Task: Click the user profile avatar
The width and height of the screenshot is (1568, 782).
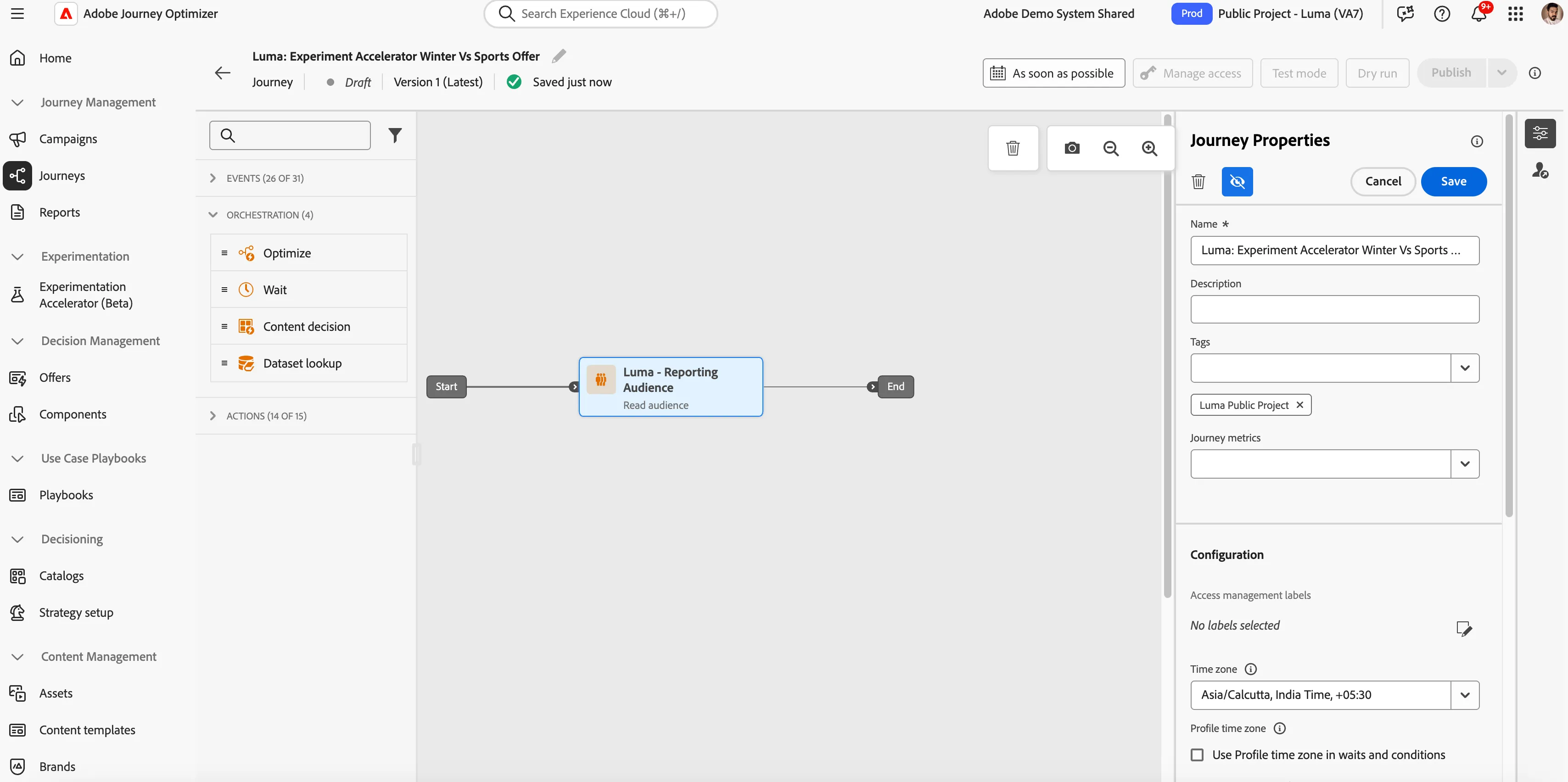Action: tap(1552, 13)
